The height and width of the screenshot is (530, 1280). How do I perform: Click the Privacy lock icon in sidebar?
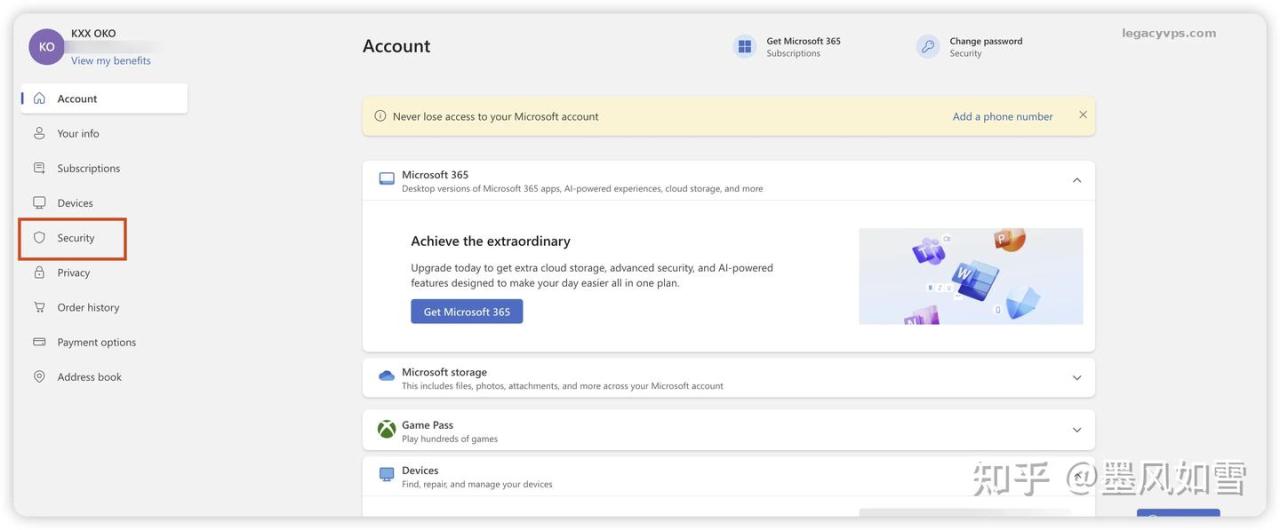[x=40, y=273]
